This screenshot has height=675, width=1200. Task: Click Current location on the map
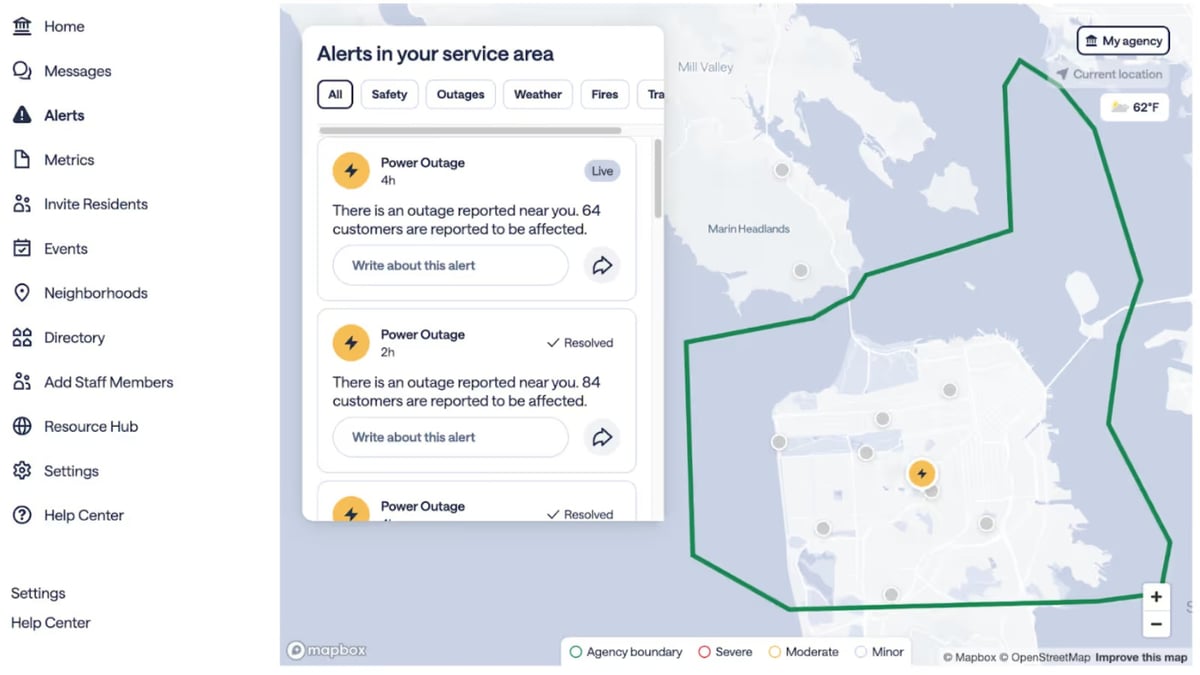point(1110,74)
